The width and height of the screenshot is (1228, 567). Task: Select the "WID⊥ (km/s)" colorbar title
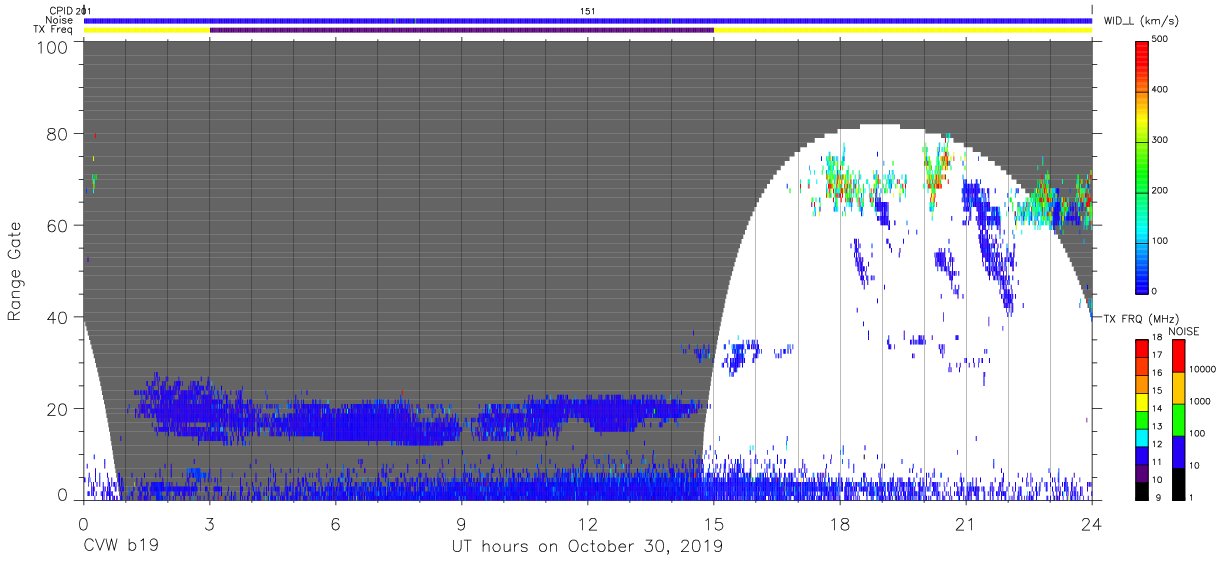[1141, 20]
